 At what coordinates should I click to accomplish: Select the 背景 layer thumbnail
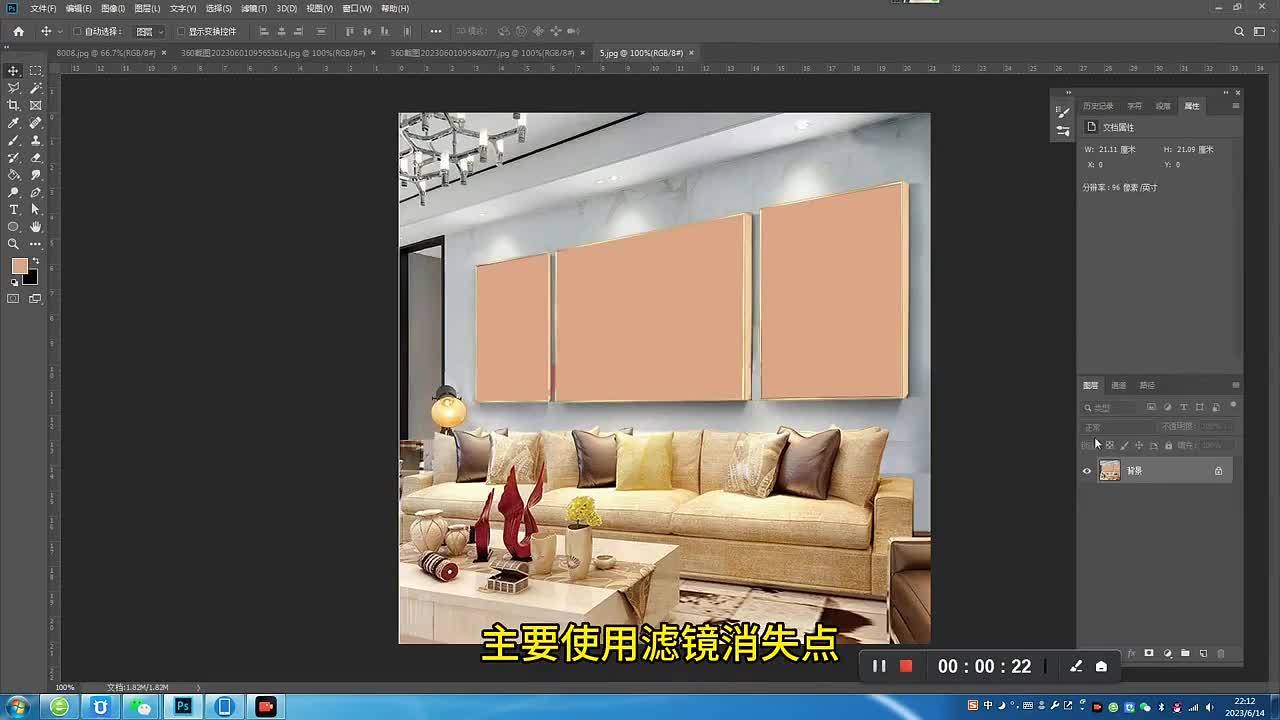[1110, 470]
